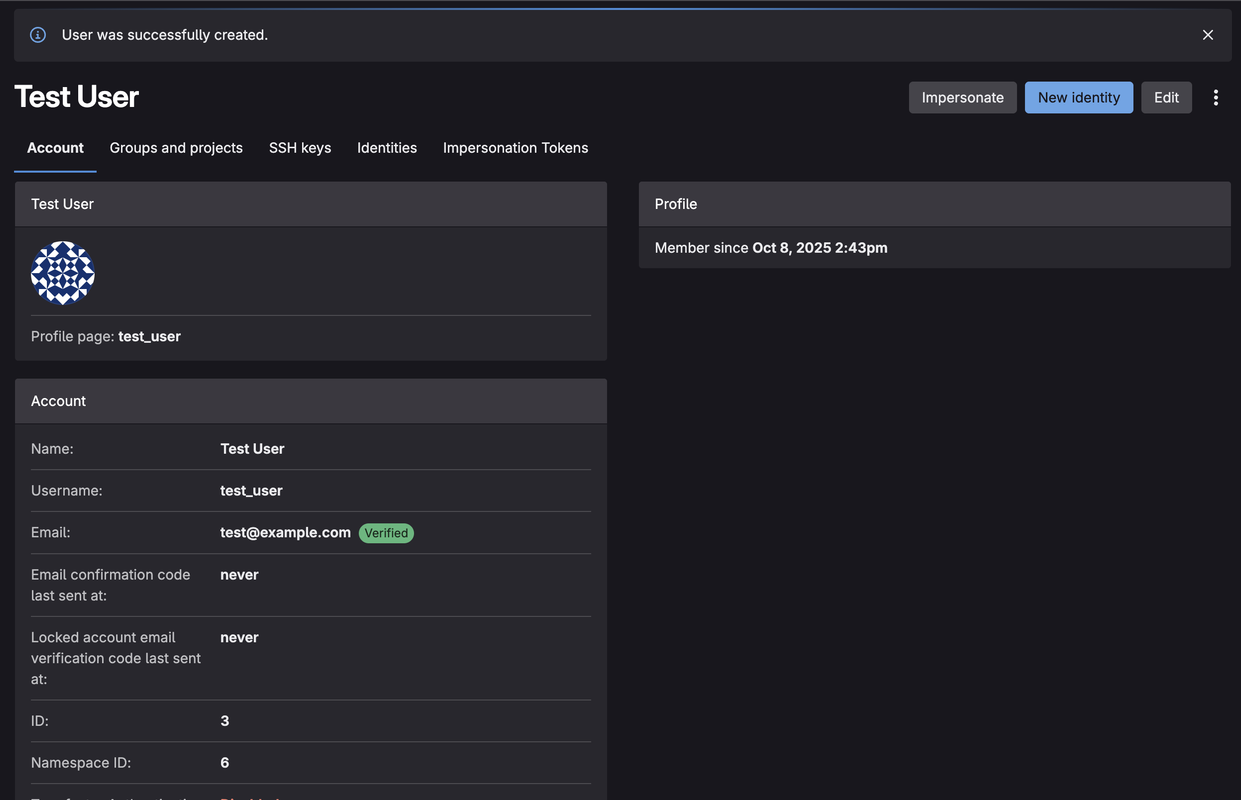Click the Profile panel header
This screenshot has height=800, width=1241.
pyautogui.click(x=676, y=204)
